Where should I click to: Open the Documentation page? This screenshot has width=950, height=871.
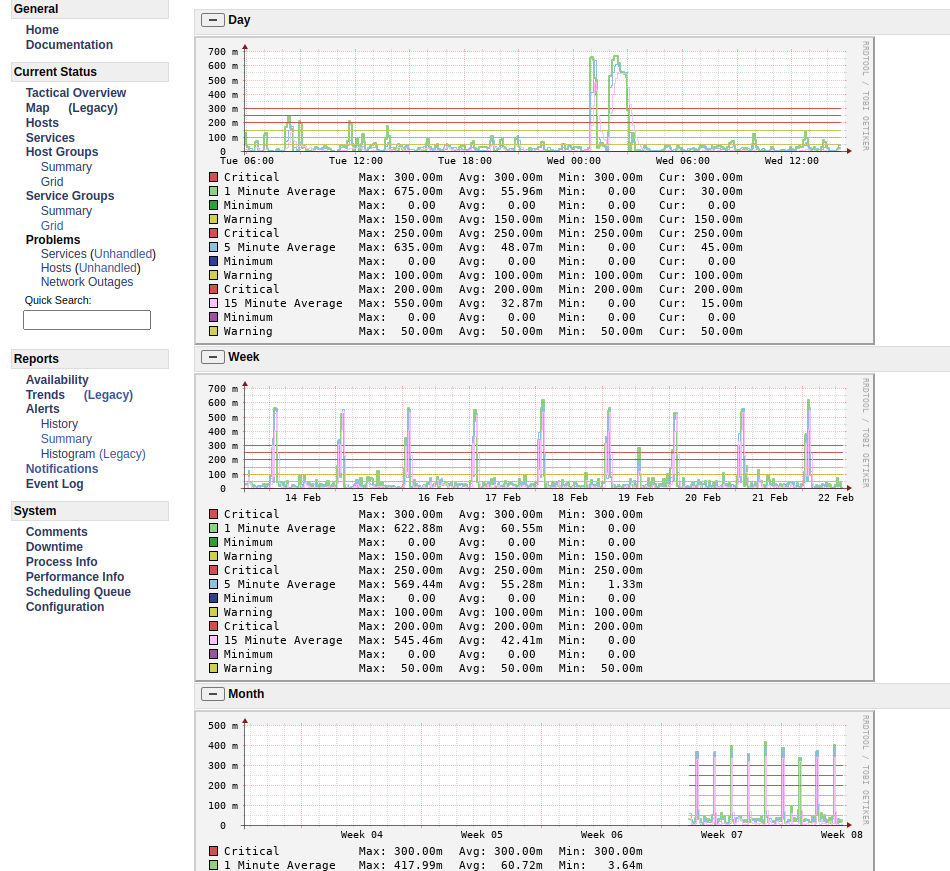coord(69,44)
